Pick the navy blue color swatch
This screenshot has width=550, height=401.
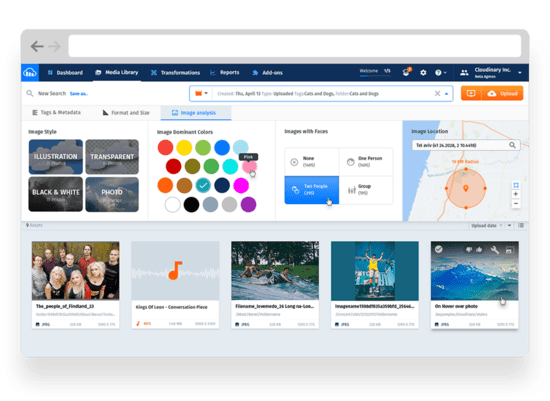[x=222, y=185]
